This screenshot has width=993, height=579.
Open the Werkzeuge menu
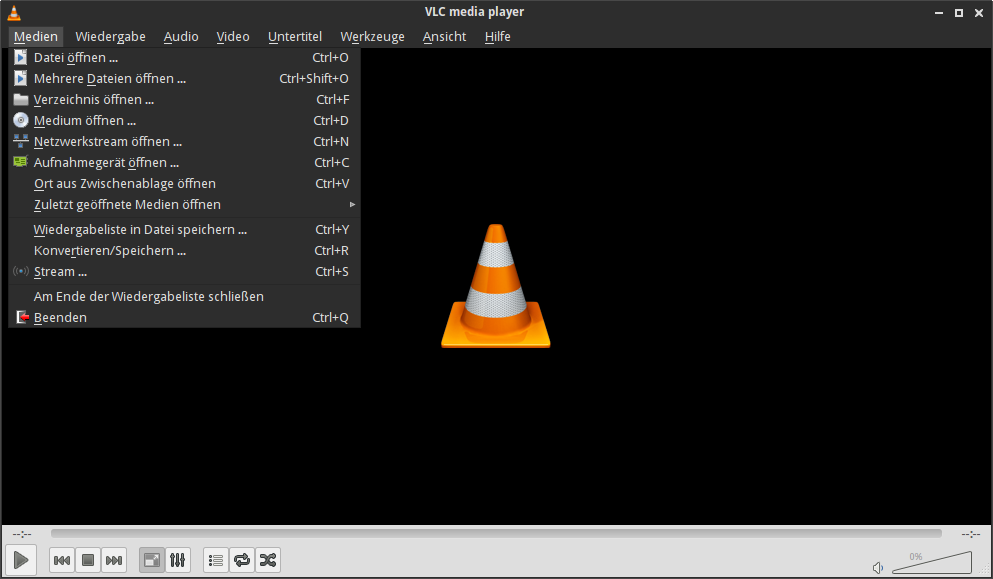tap(372, 37)
